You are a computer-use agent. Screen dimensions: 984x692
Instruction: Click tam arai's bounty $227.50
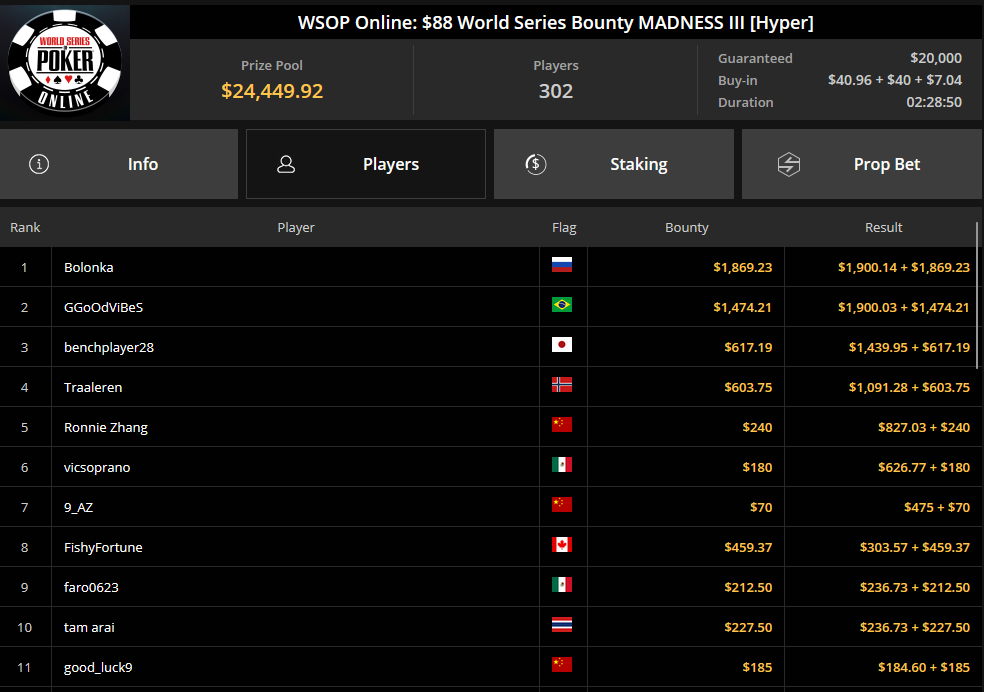(x=748, y=627)
